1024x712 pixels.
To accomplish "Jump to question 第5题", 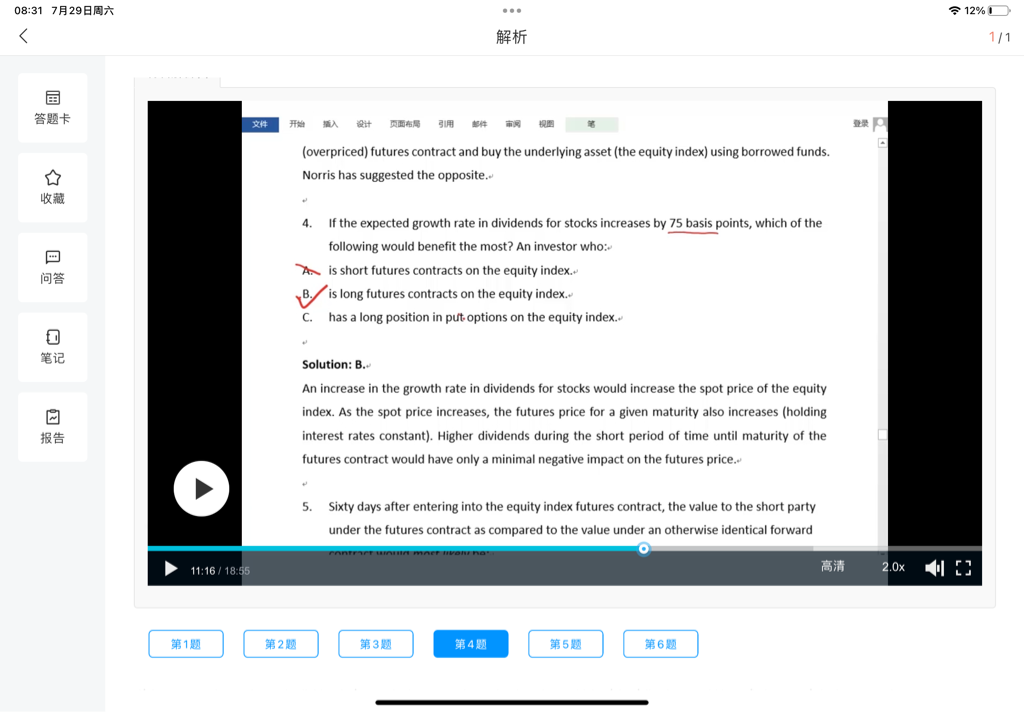I will click(x=566, y=644).
